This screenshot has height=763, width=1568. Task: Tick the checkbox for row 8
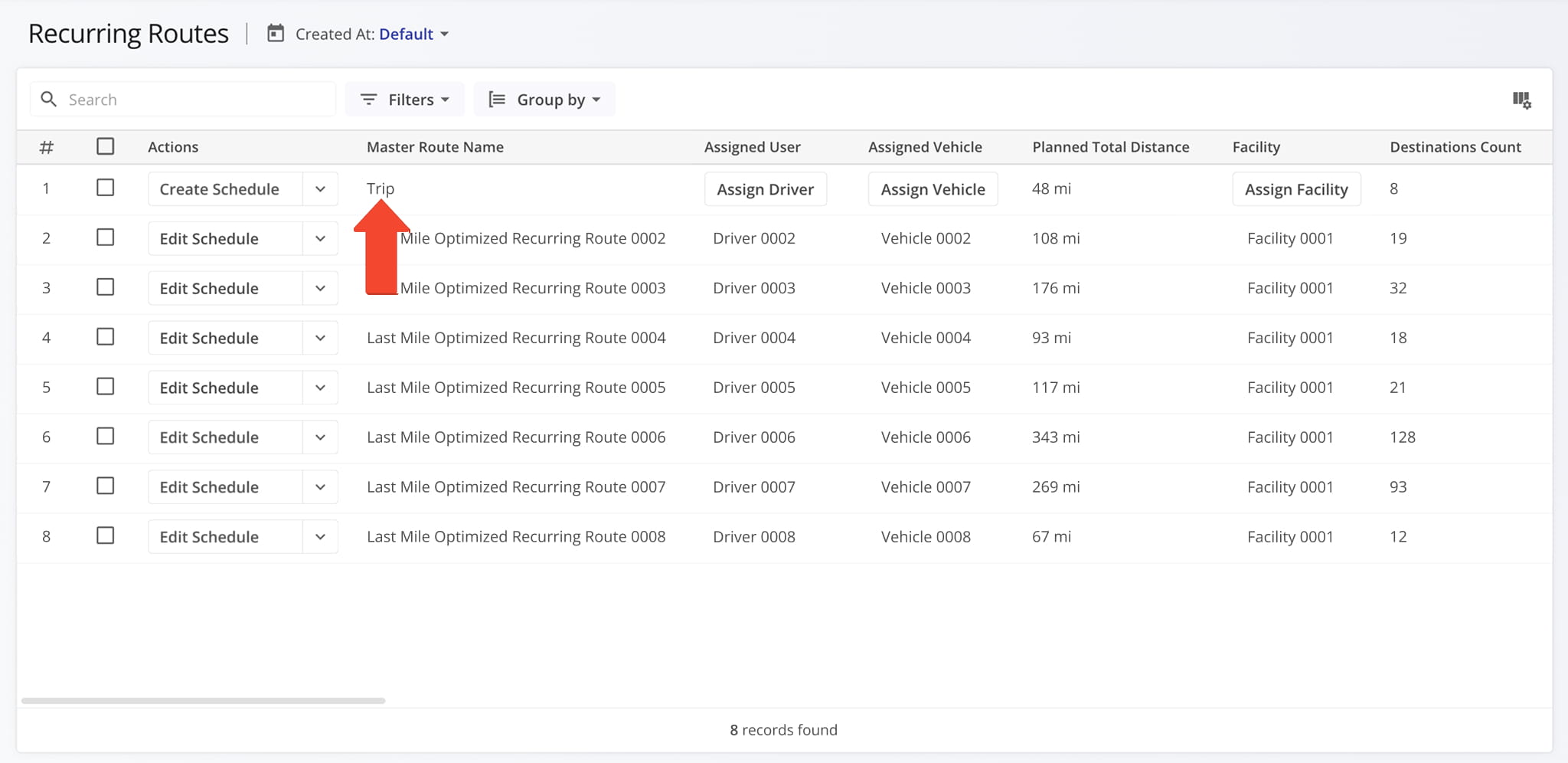[106, 535]
